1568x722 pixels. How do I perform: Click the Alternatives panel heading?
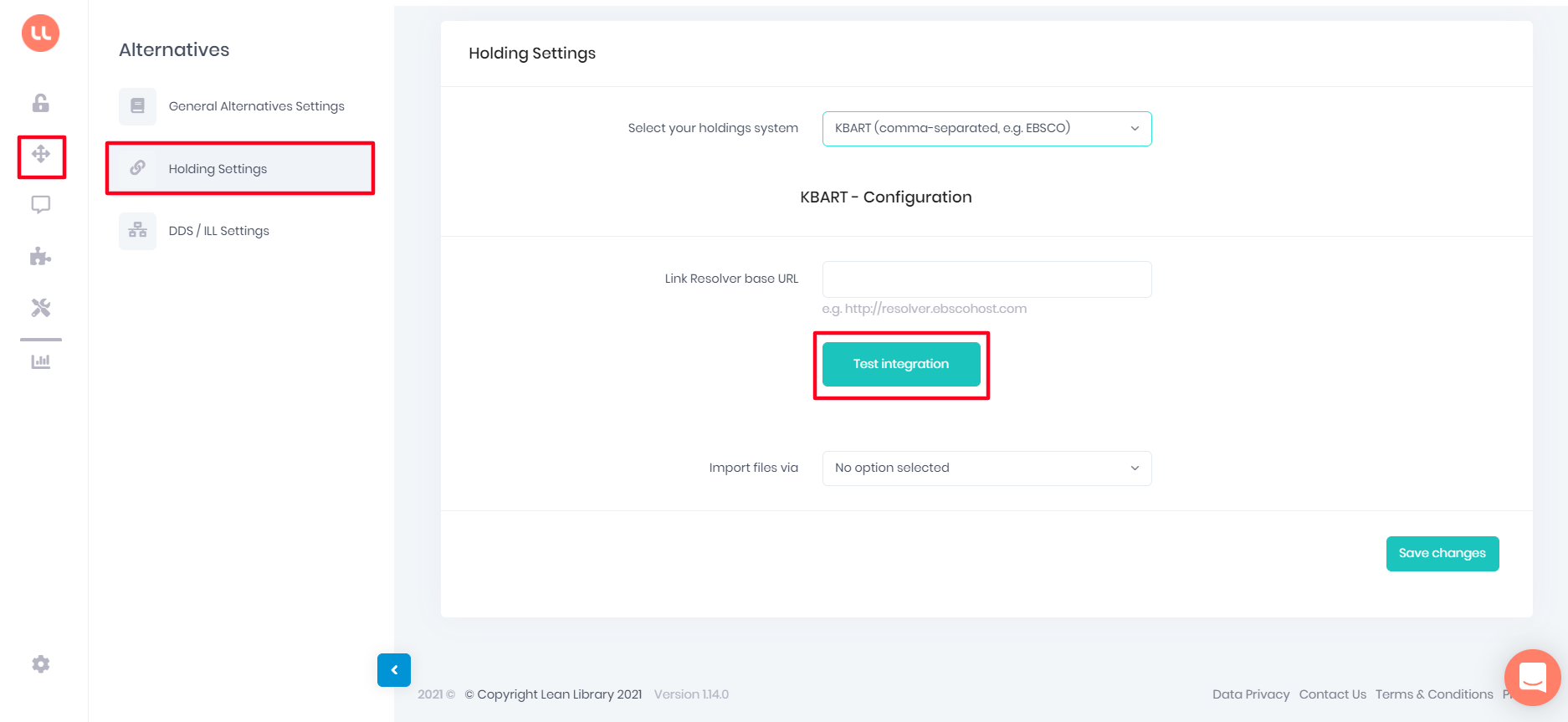[174, 50]
